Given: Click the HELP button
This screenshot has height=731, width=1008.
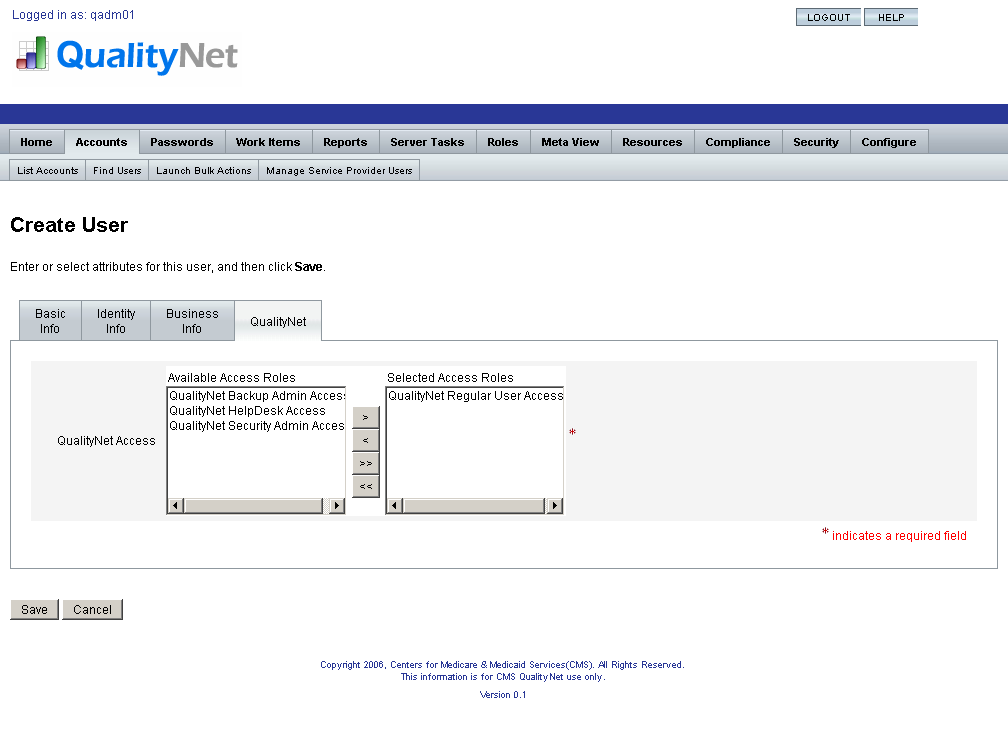Looking at the screenshot, I should coord(891,17).
